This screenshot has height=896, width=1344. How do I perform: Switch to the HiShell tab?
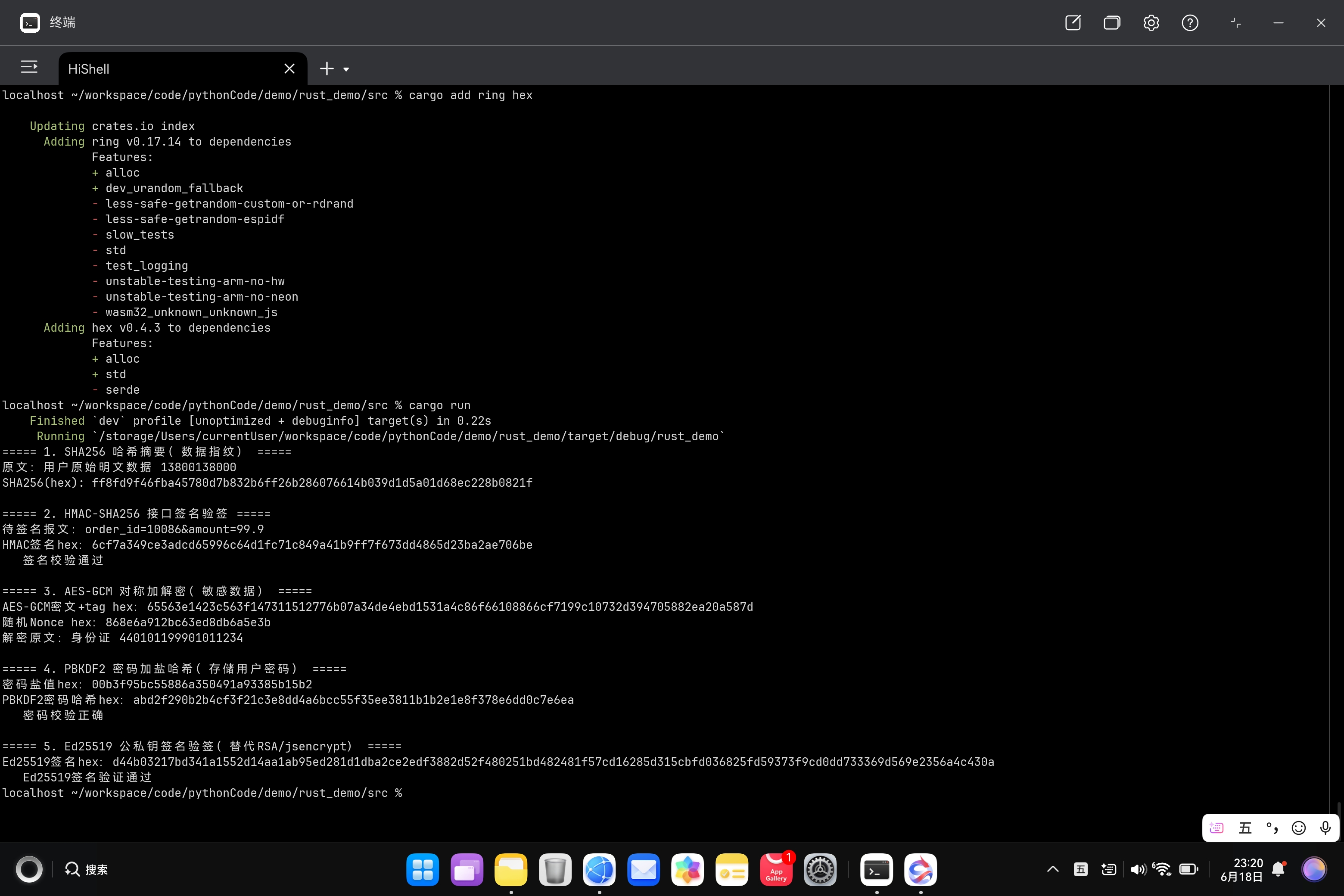(182, 68)
